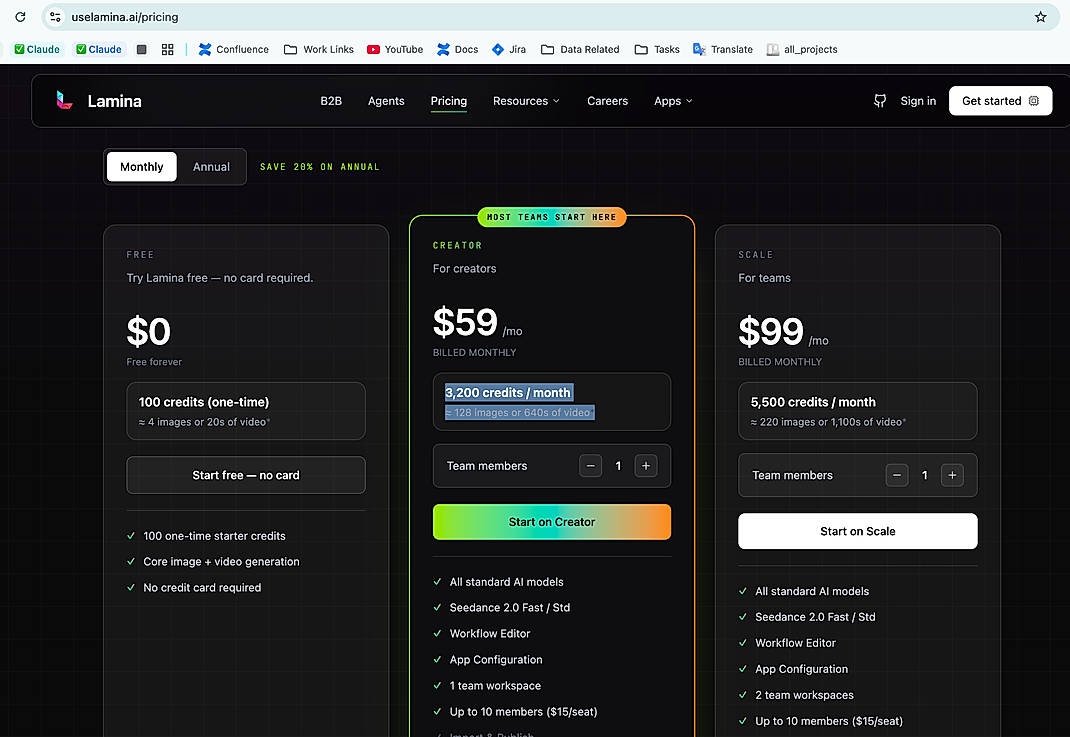
Task: Click the $0 Free price
Action: [x=148, y=332]
